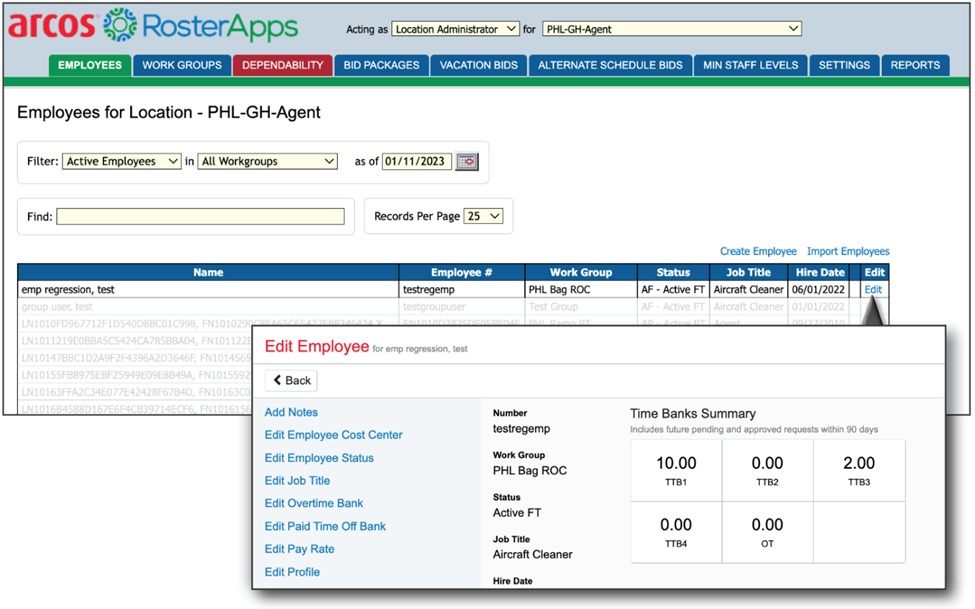
Task: Click the Create Employee link
Action: [758, 251]
